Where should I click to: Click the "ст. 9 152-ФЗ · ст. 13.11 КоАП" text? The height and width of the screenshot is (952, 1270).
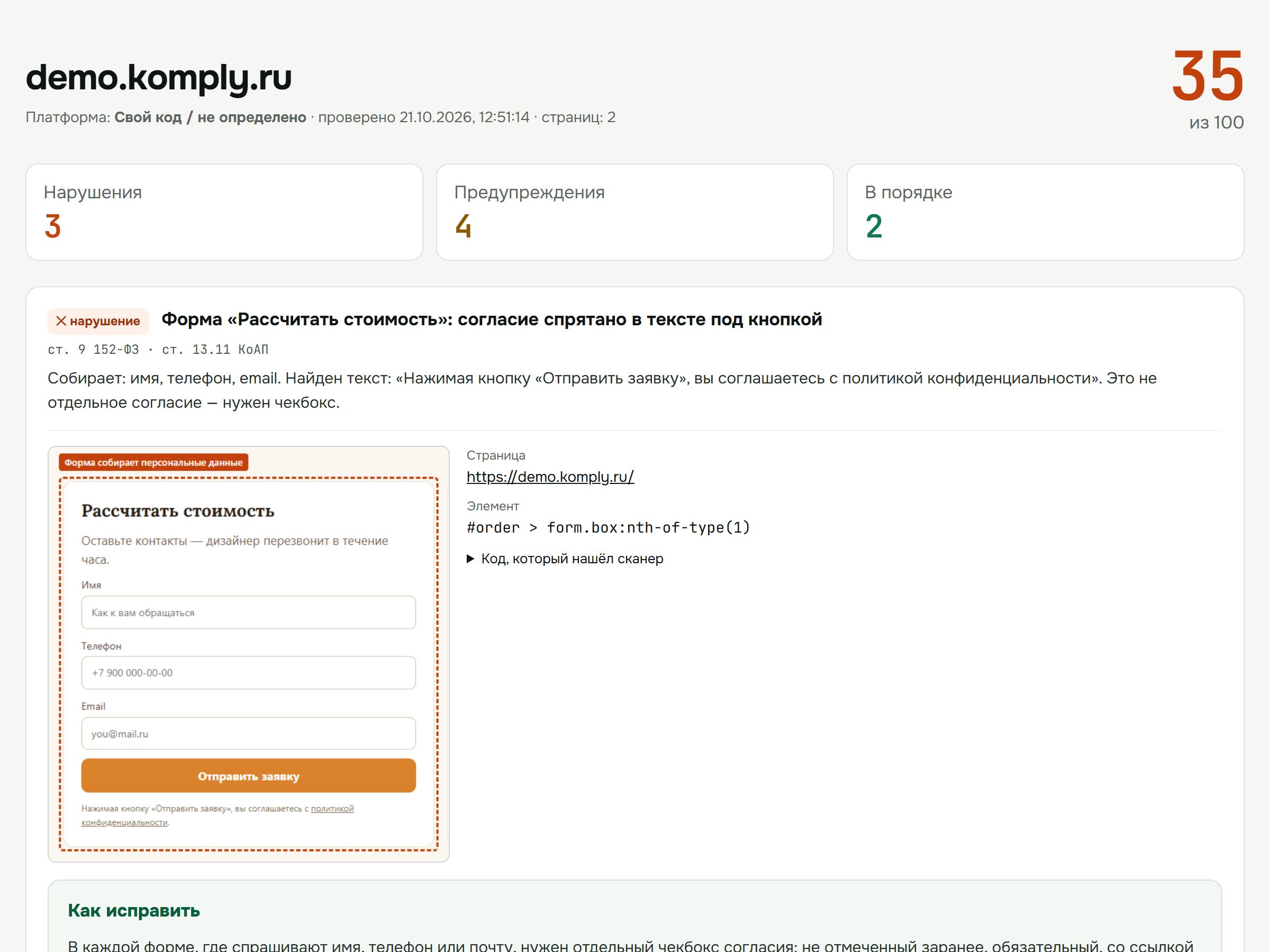pyautogui.click(x=158, y=350)
